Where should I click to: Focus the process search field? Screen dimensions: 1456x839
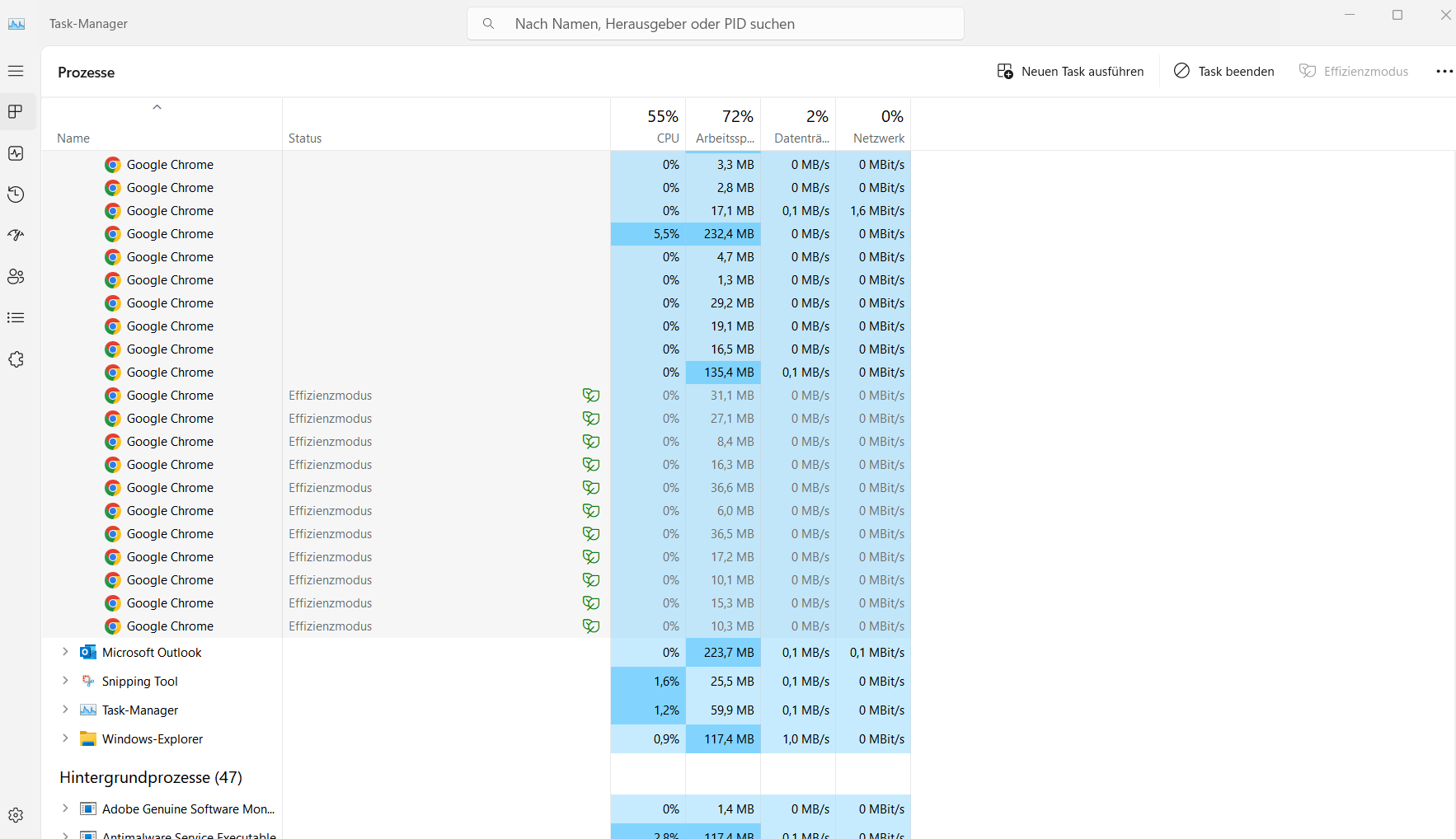coord(716,24)
